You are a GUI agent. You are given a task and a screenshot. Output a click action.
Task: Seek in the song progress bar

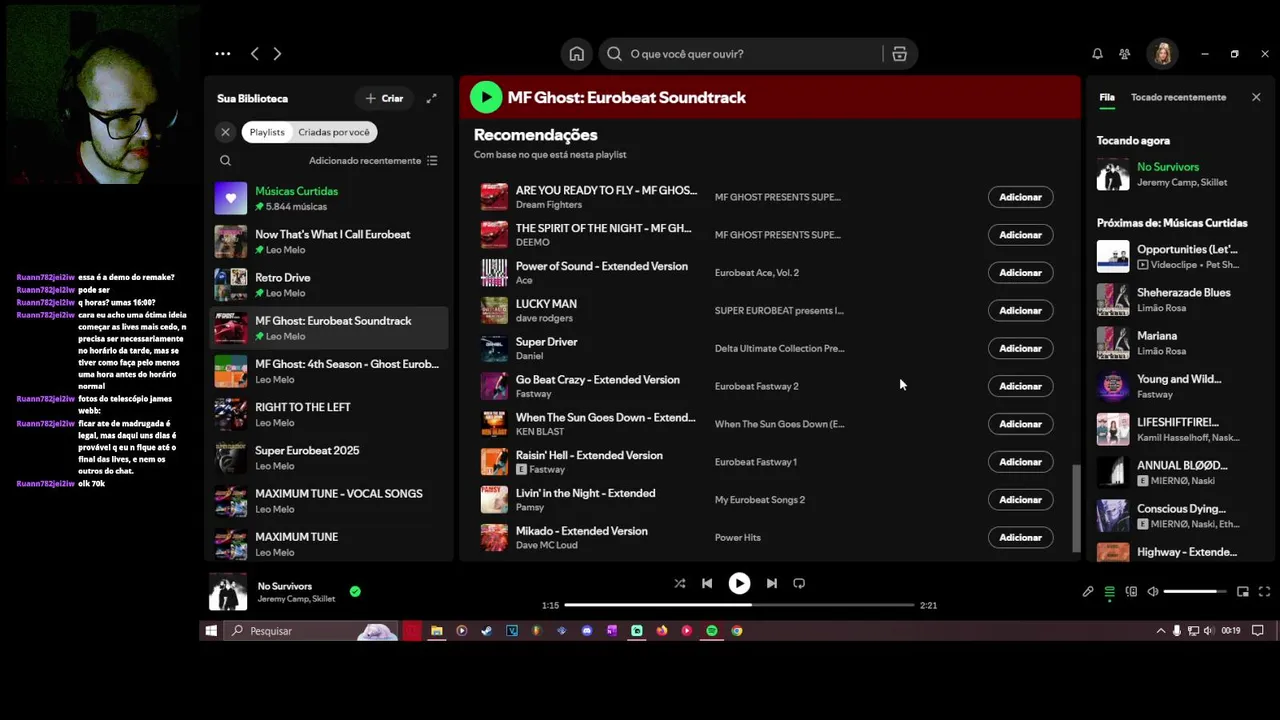[x=739, y=605]
